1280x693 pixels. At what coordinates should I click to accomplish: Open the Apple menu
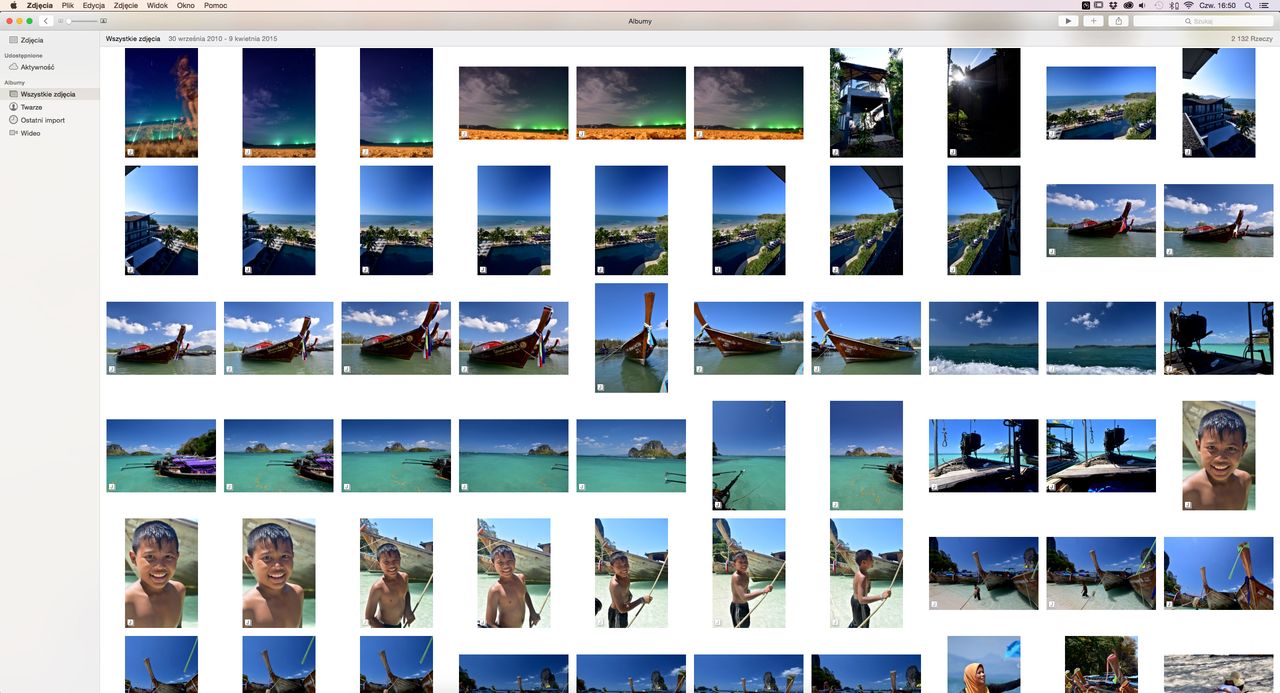13,5
